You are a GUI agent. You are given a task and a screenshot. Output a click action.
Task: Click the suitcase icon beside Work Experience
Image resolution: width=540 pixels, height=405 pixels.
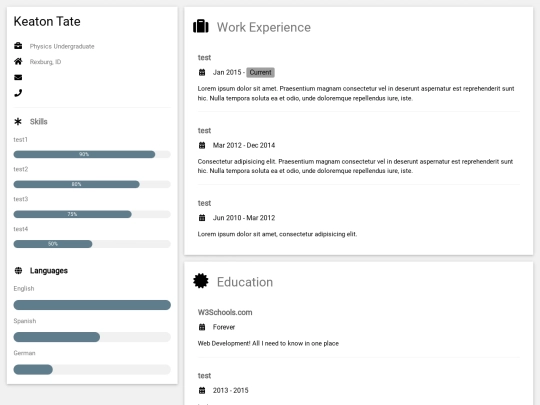tap(201, 26)
